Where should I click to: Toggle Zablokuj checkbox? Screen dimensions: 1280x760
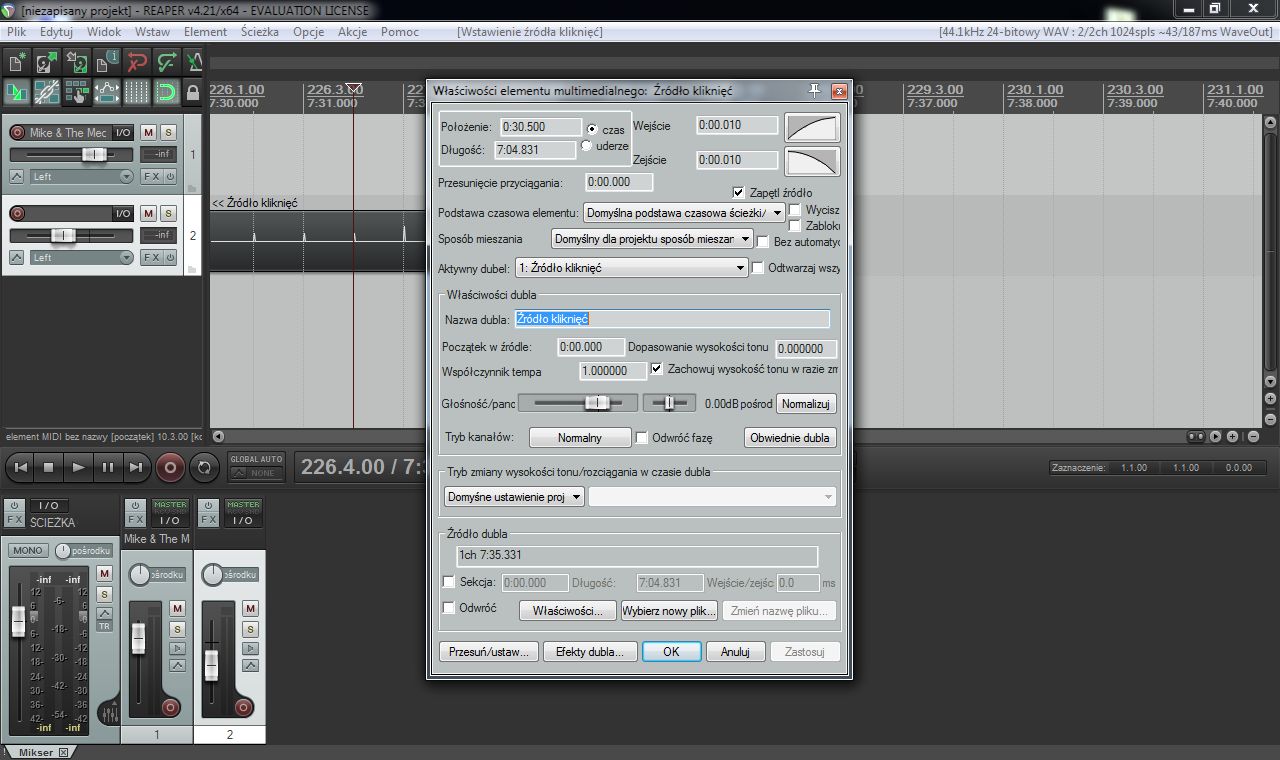coord(795,226)
